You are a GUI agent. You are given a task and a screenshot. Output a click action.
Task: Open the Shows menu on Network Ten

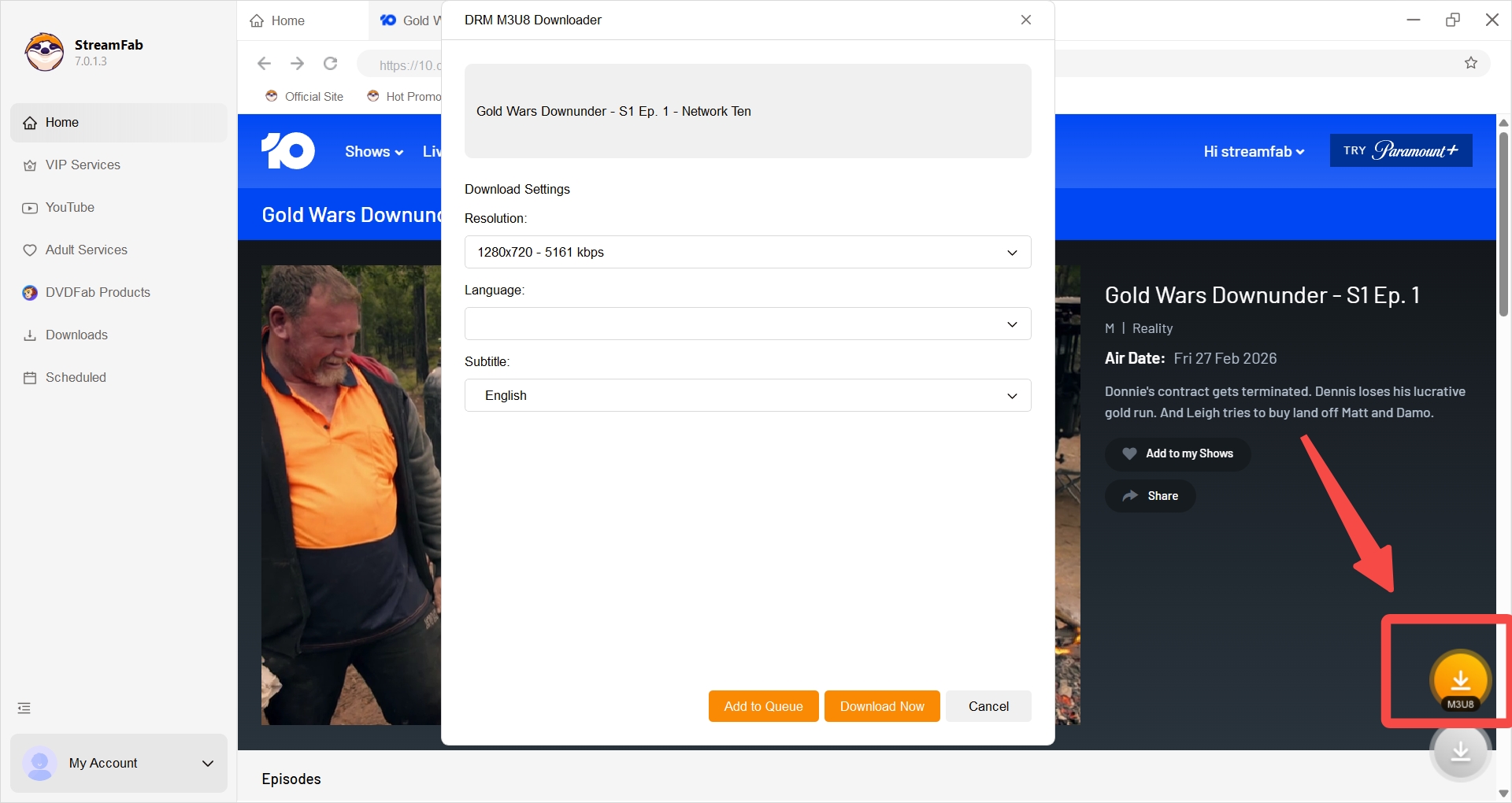coord(372,151)
